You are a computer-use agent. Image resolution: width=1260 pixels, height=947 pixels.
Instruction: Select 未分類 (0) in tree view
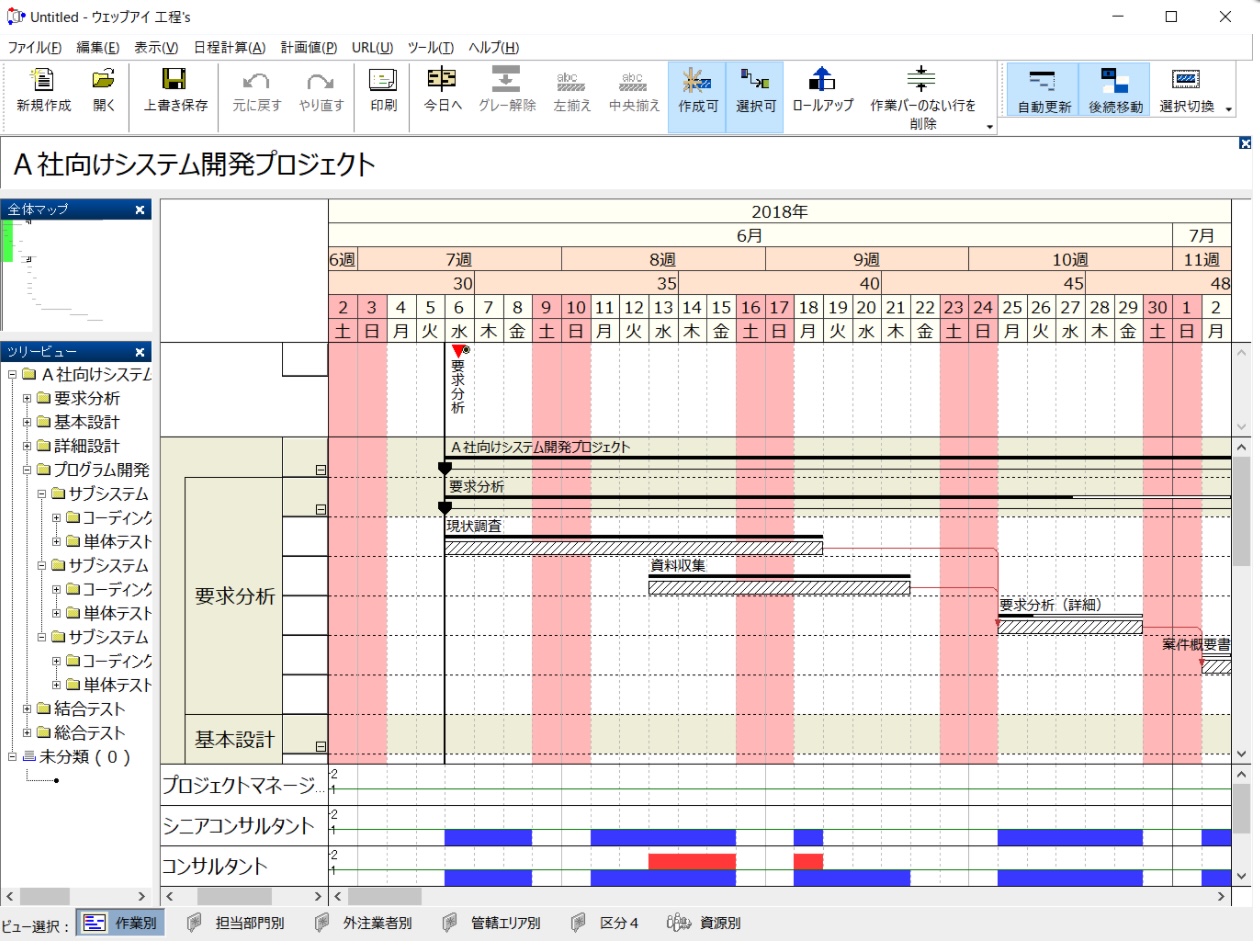pyautogui.click(x=84, y=757)
